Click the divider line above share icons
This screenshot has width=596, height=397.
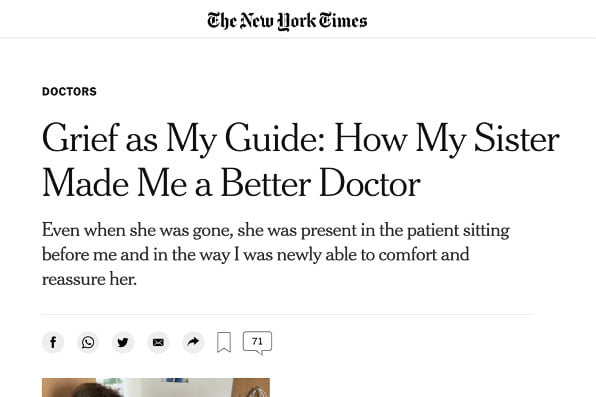point(287,314)
